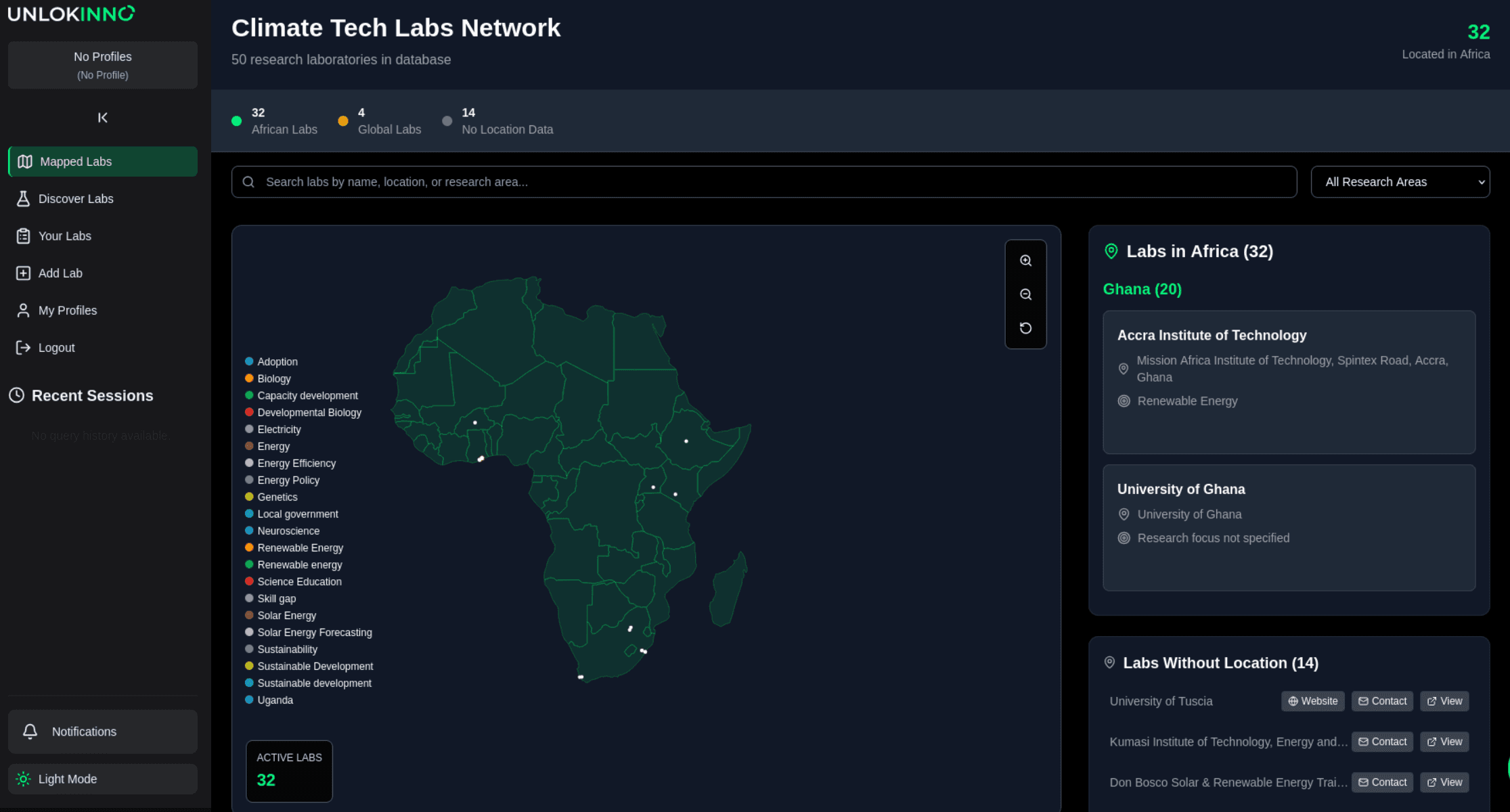Open the All Research Areas dropdown
1510x812 pixels.
click(x=1400, y=182)
